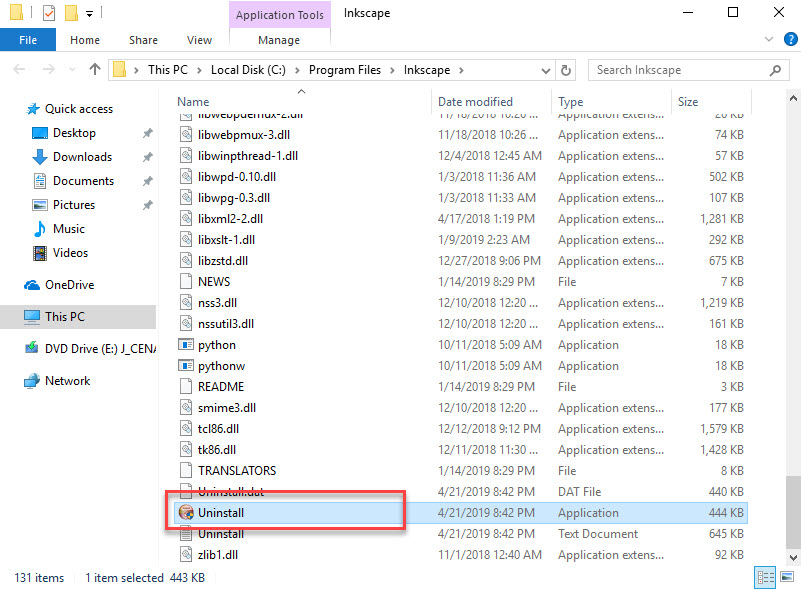This screenshot has height=589, width=801.
Task: Select the README file icon
Action: [186, 387]
